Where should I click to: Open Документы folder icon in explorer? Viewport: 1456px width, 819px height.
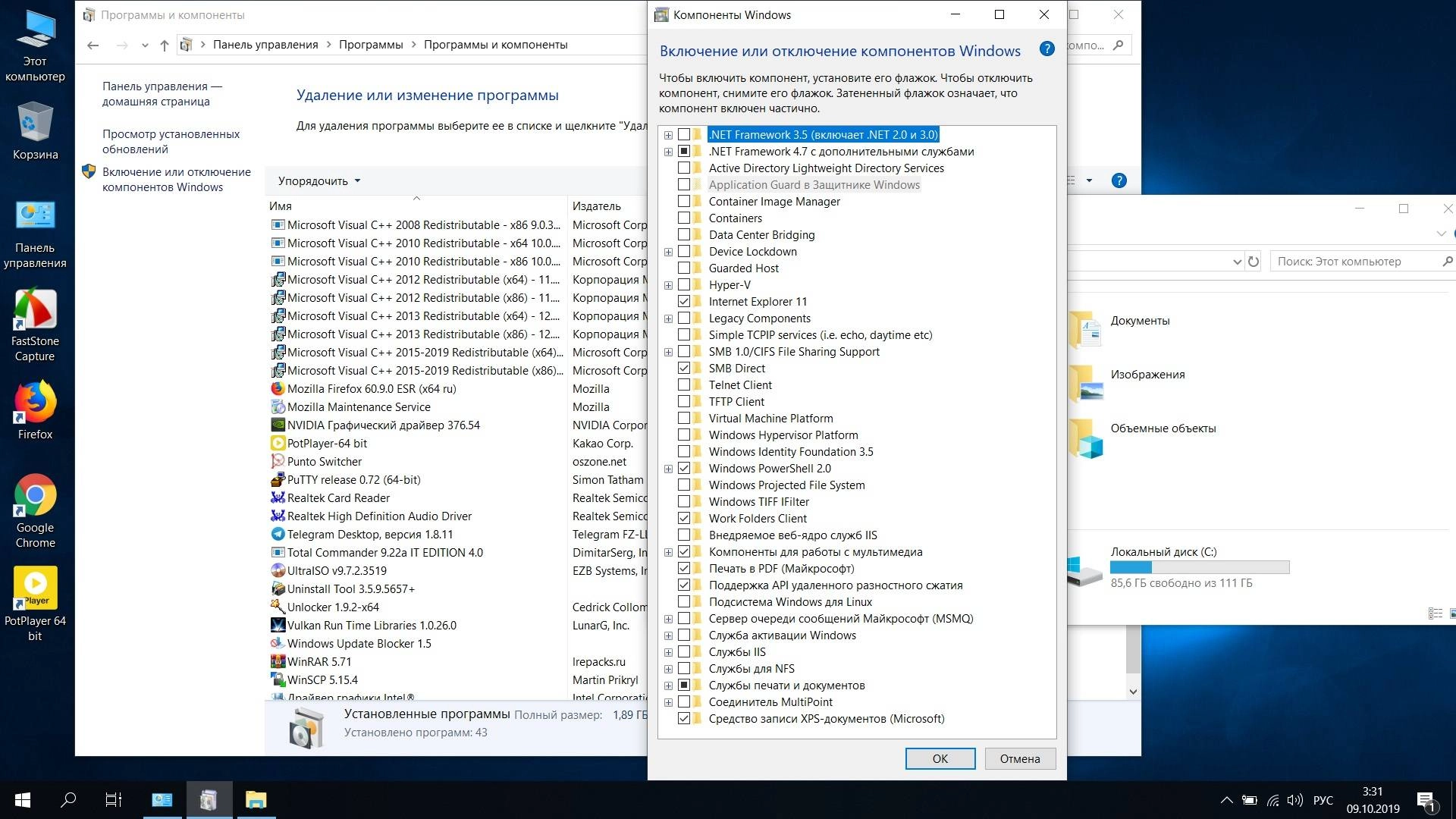click(x=1084, y=329)
